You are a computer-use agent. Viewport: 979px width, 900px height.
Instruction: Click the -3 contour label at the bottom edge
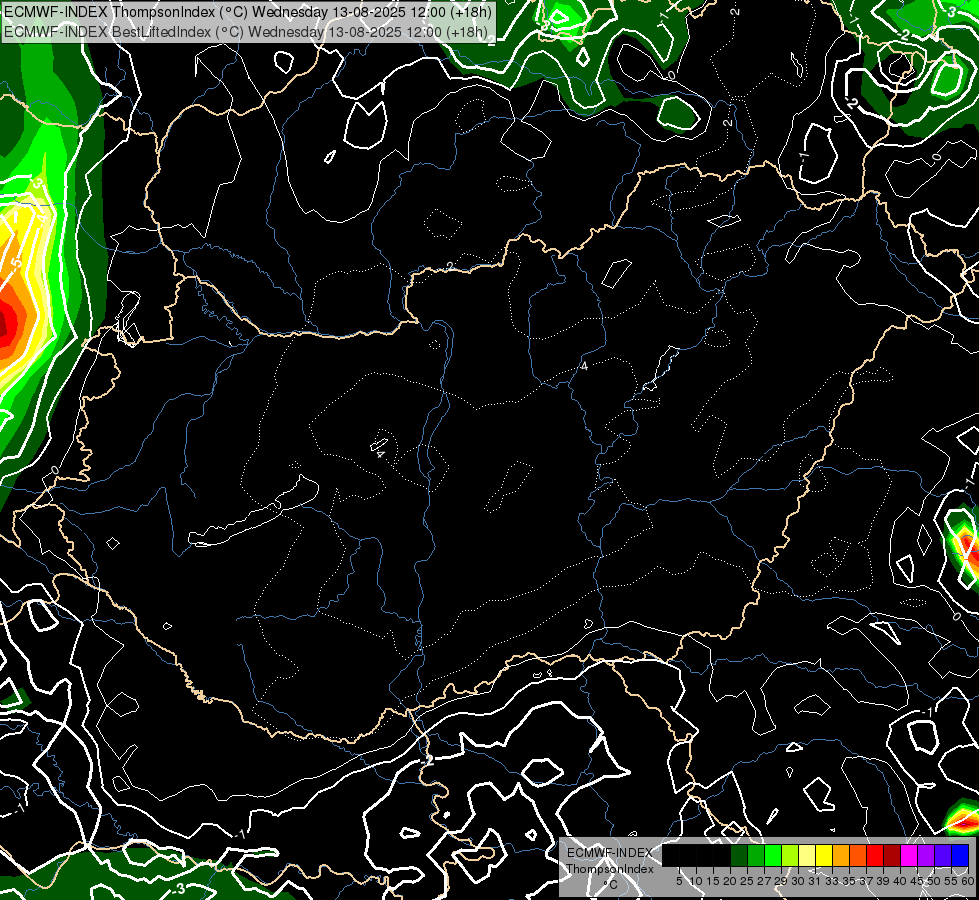tap(179, 889)
